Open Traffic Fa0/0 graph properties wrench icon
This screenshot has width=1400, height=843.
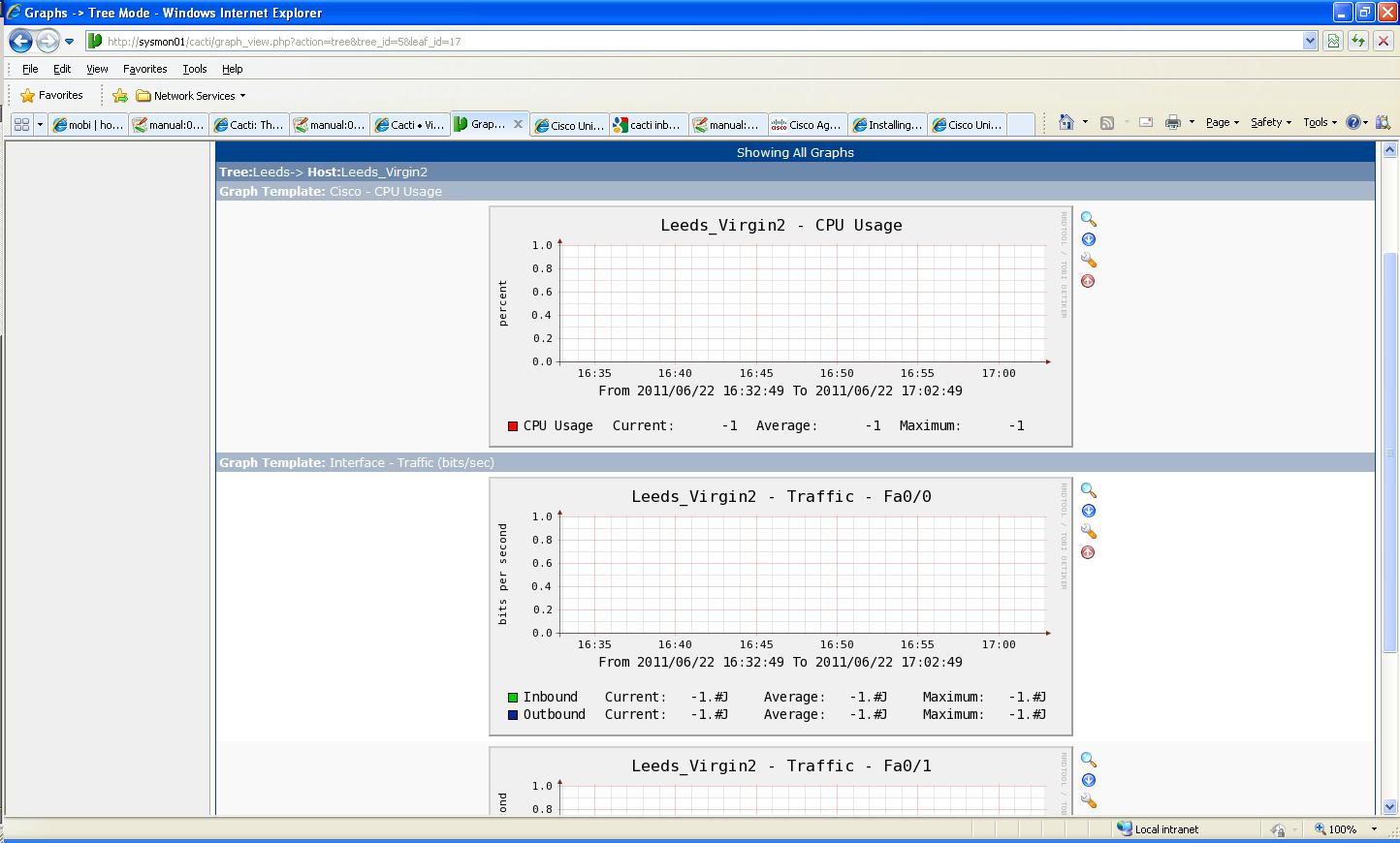(x=1089, y=532)
